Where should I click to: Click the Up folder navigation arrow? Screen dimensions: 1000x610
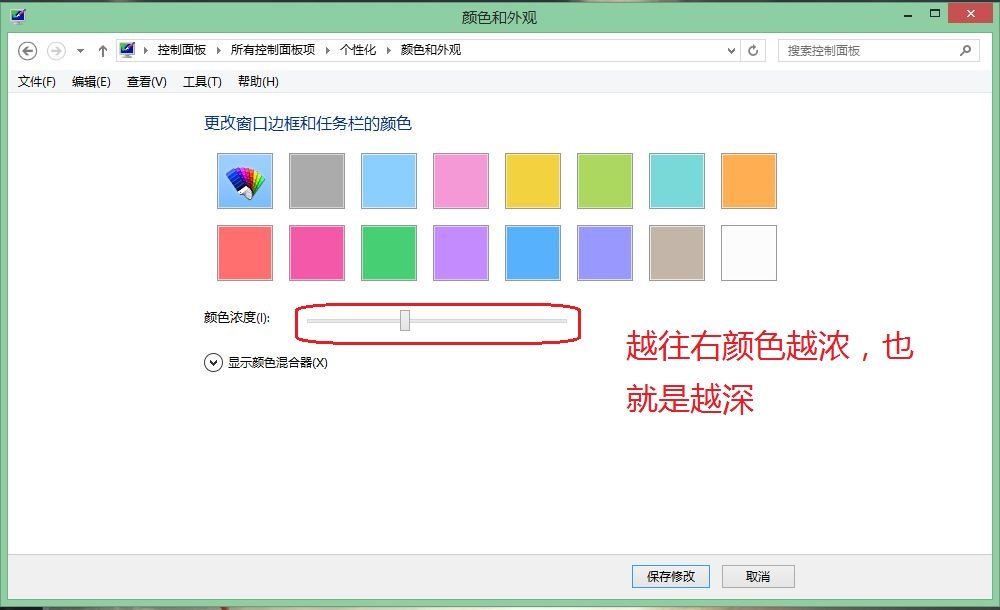click(103, 50)
